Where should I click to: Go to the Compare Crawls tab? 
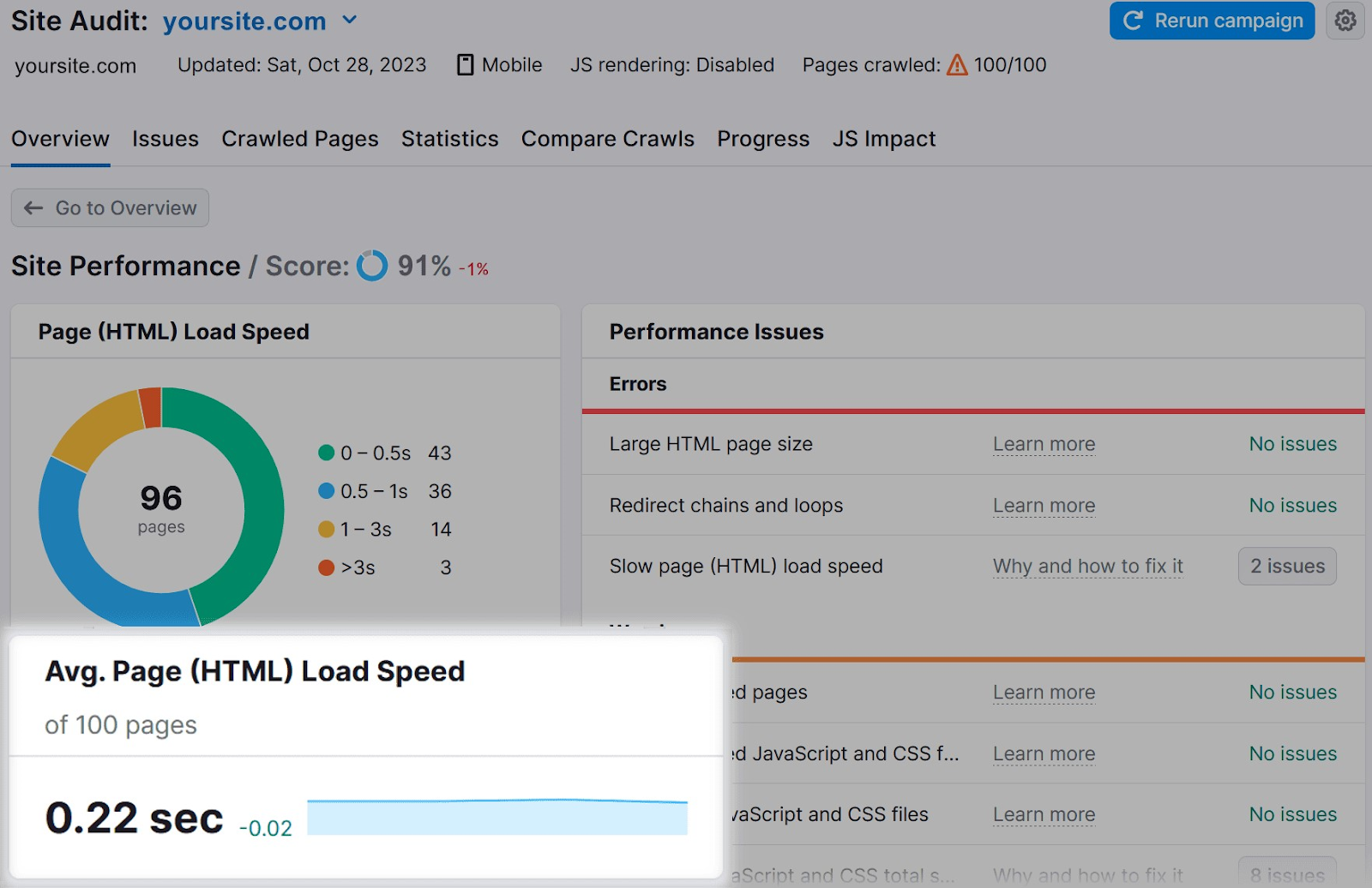tap(607, 139)
